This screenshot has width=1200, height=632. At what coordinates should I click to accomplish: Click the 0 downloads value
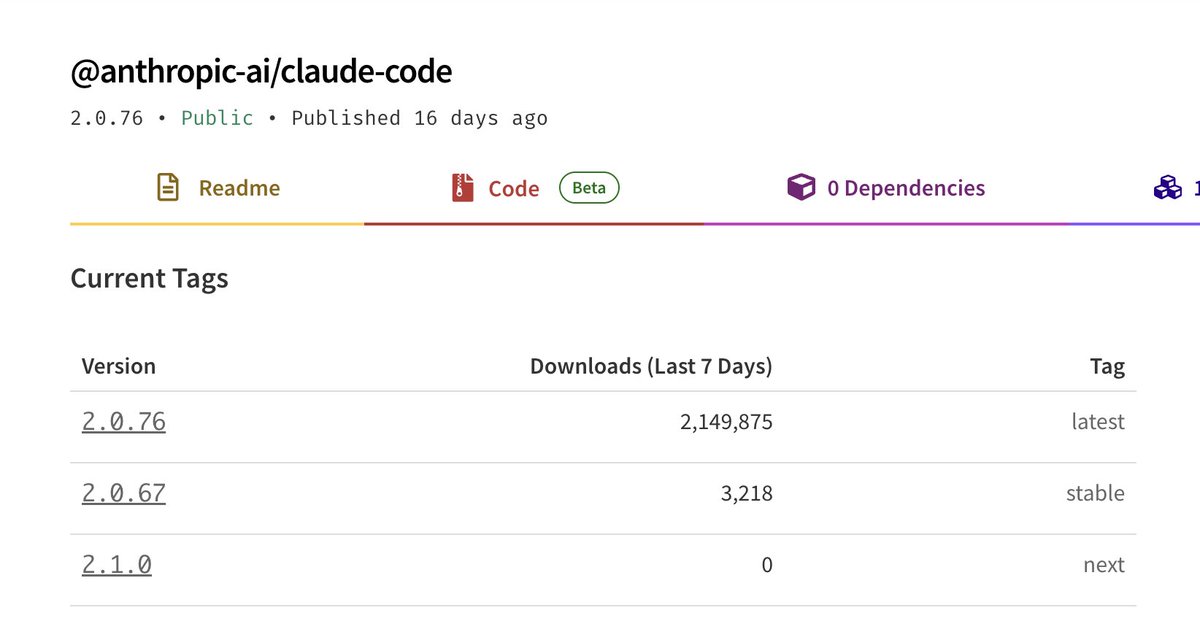(x=767, y=565)
